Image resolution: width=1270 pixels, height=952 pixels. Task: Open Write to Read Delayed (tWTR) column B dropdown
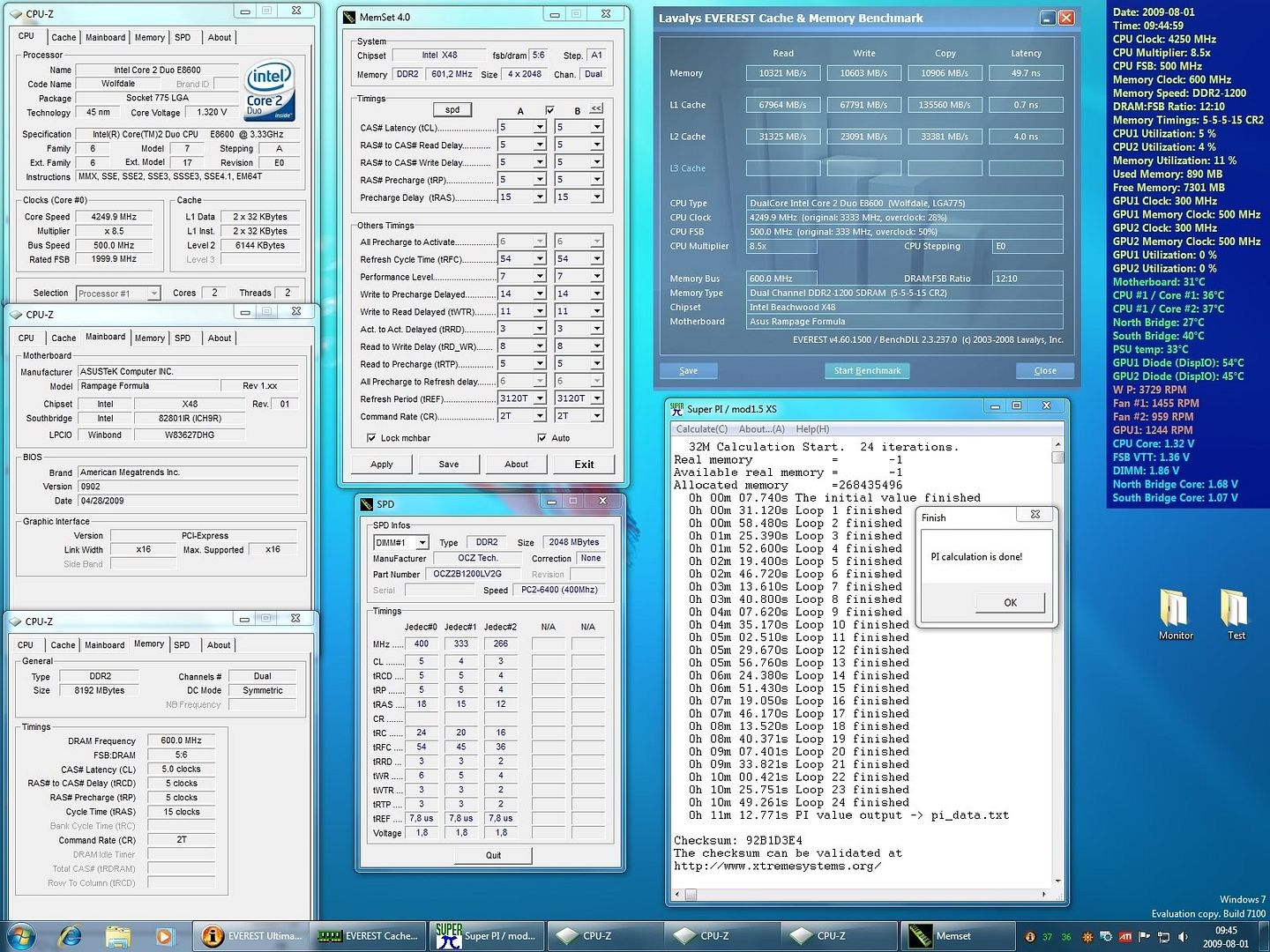(597, 311)
